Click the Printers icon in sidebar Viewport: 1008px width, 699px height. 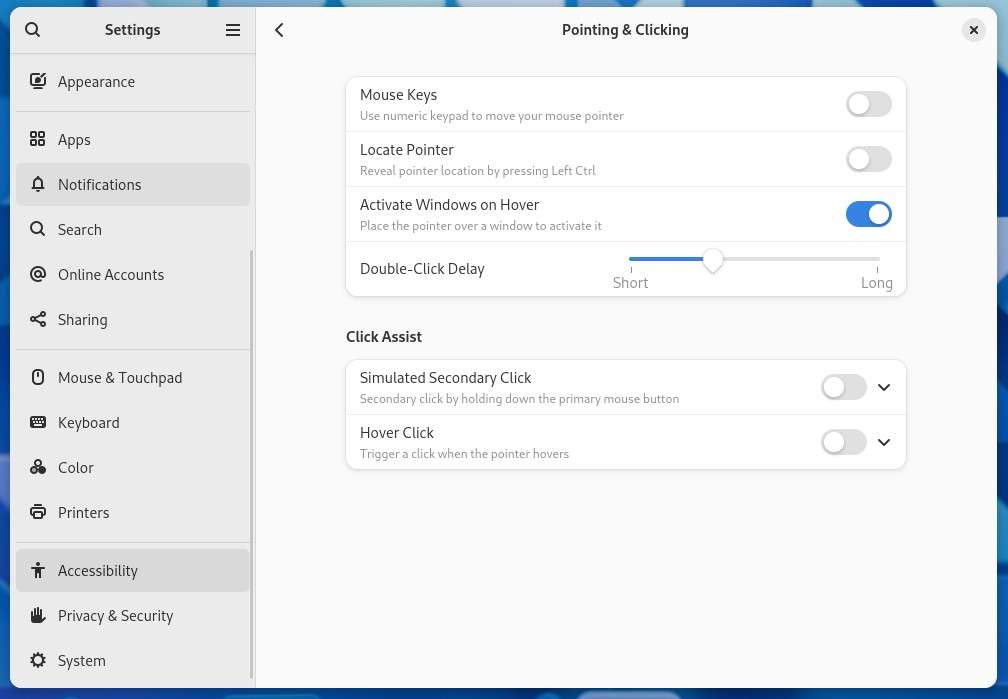tap(38, 513)
